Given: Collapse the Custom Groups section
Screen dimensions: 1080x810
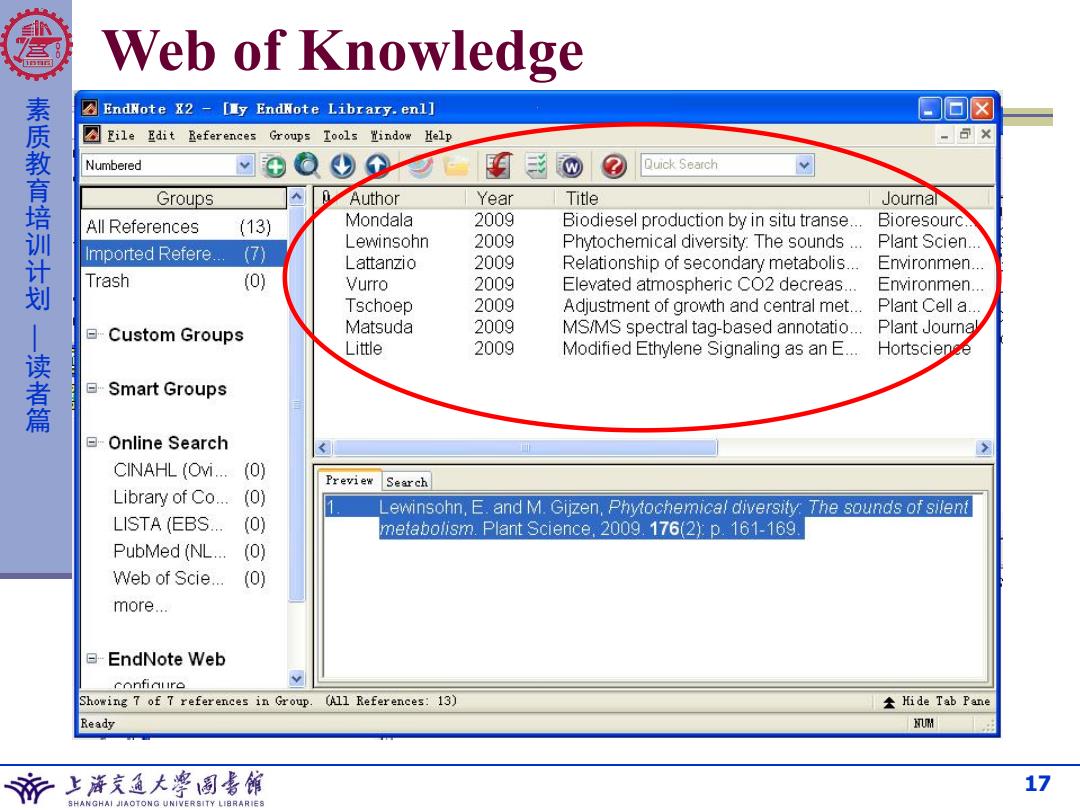Looking at the screenshot, I should click(92, 335).
